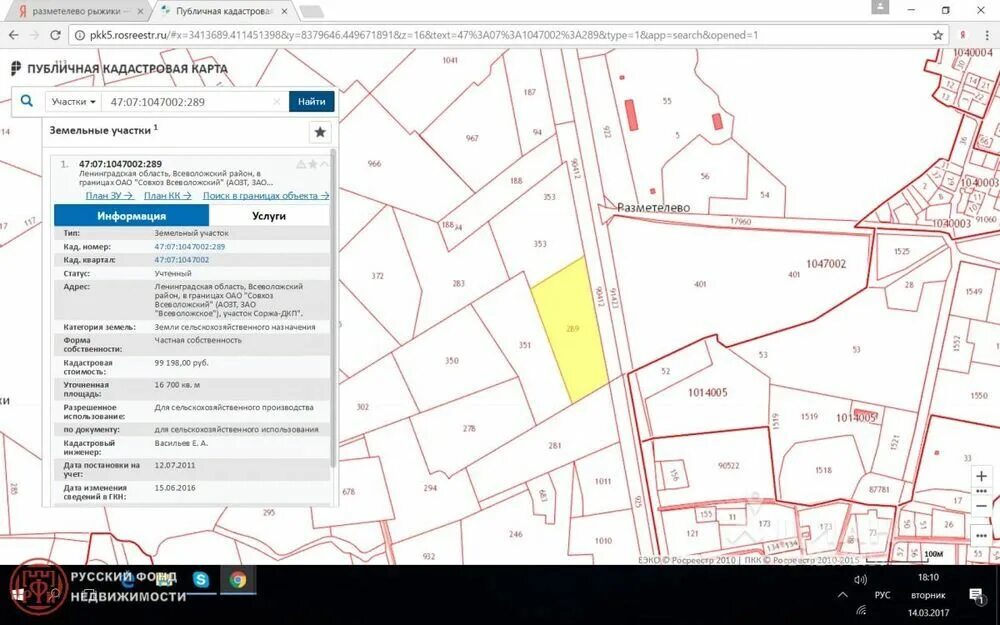Image resolution: width=1000 pixels, height=625 pixels.
Task: Open favorites with the star button
Action: tap(320, 132)
